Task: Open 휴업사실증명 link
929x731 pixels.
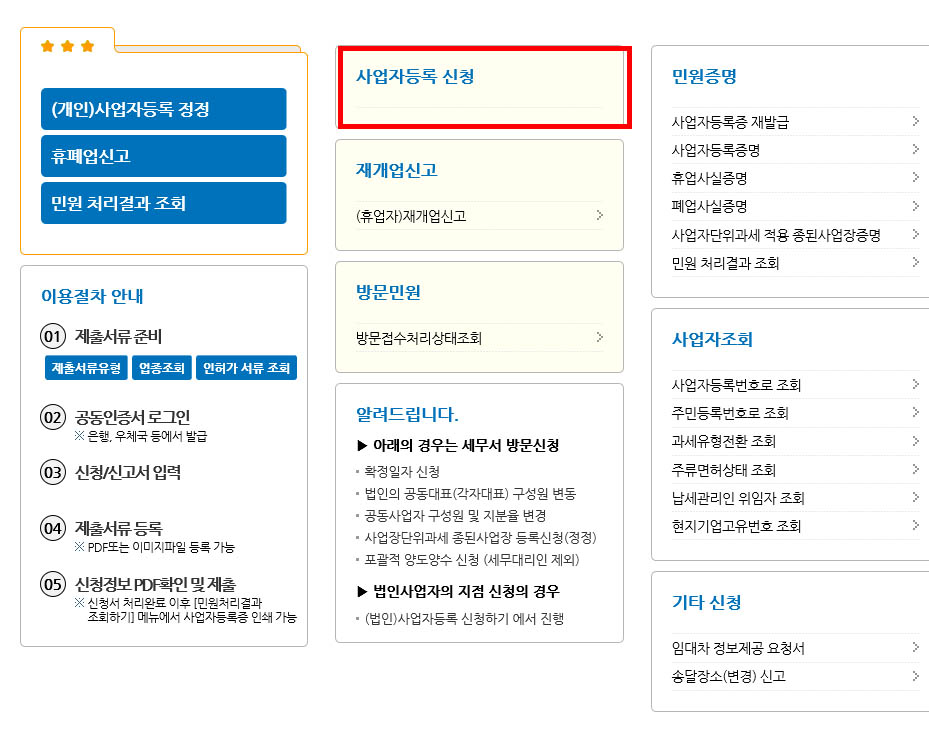Action: pos(709,178)
